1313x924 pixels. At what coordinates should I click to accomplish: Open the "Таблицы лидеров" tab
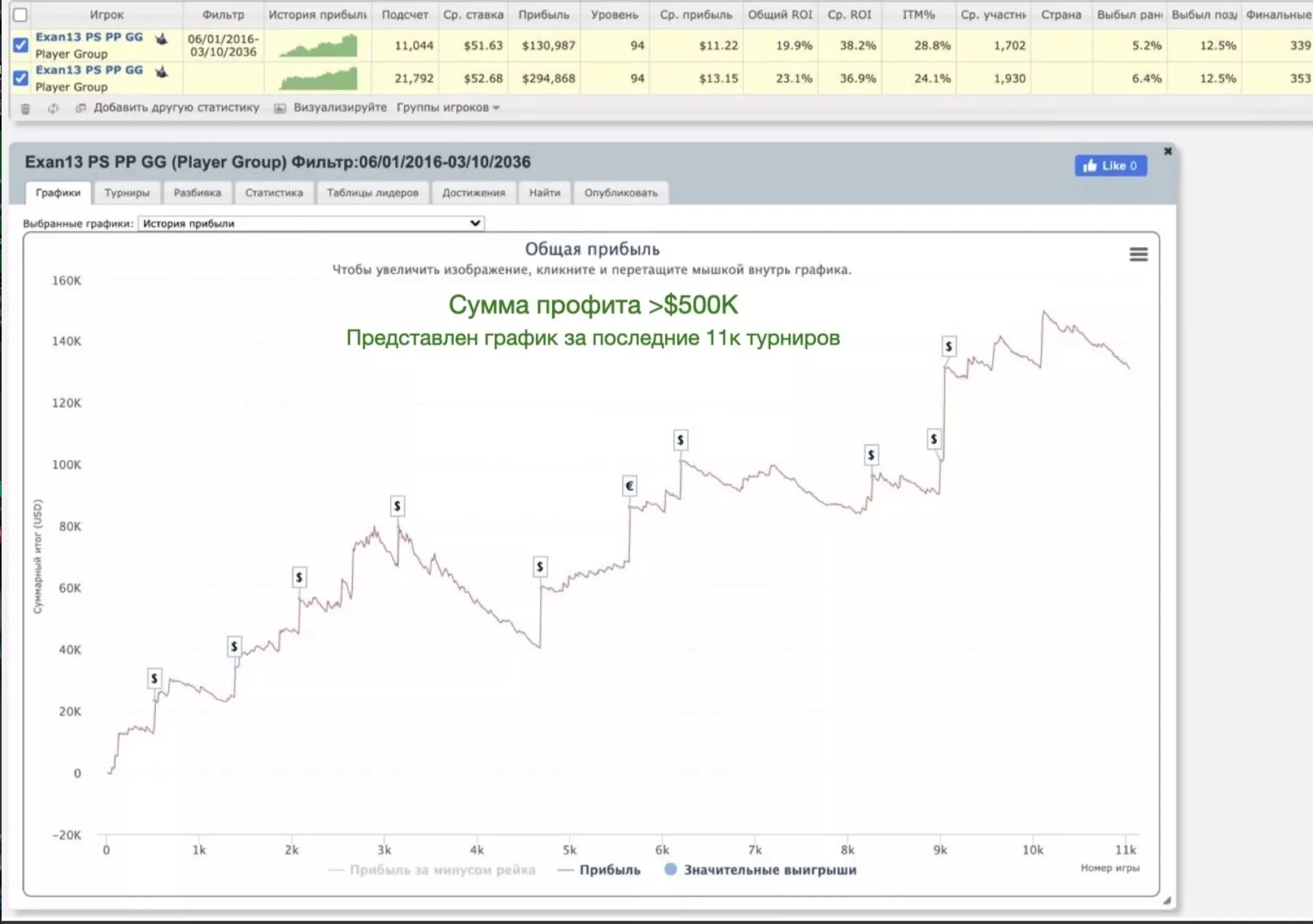[372, 193]
